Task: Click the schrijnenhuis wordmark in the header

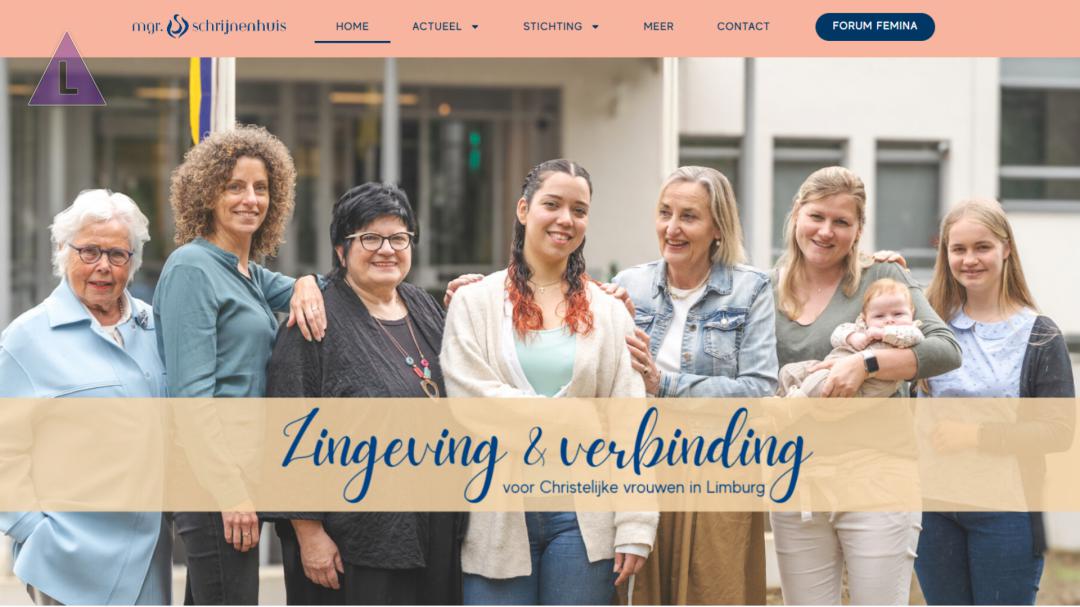Action: pos(239,27)
